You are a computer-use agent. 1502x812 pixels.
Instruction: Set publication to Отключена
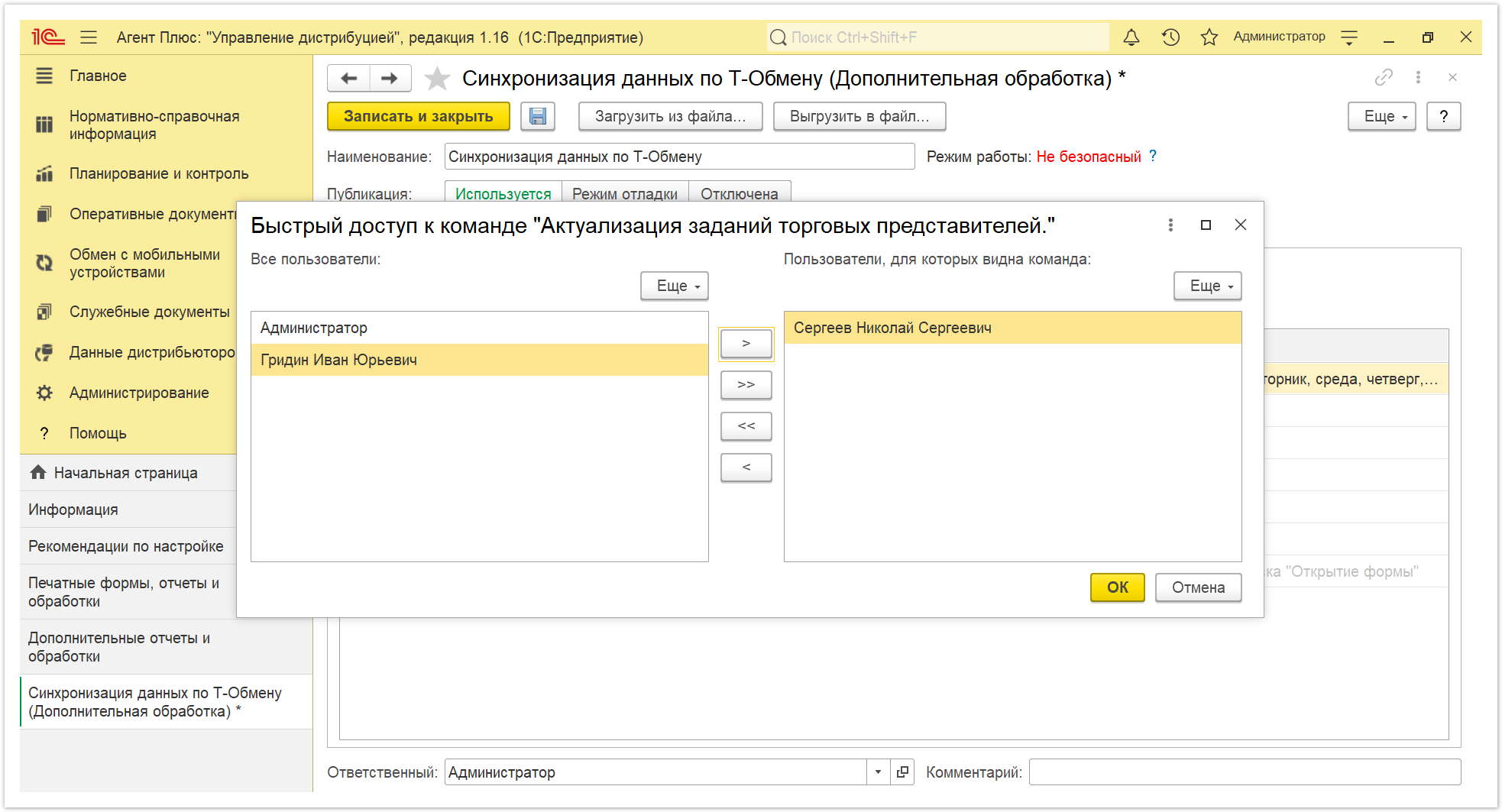[740, 192]
